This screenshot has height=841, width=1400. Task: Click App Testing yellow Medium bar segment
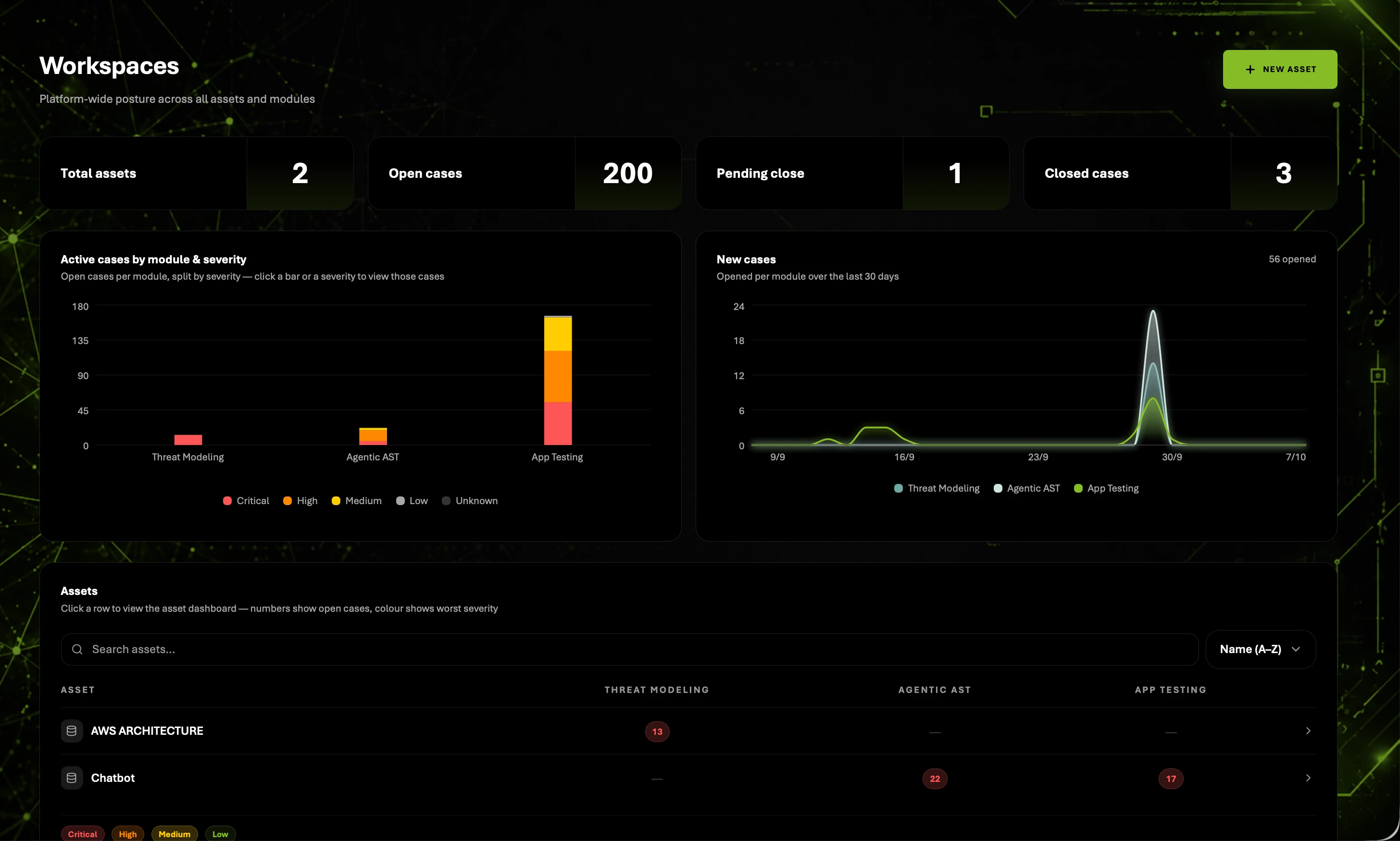pos(558,334)
